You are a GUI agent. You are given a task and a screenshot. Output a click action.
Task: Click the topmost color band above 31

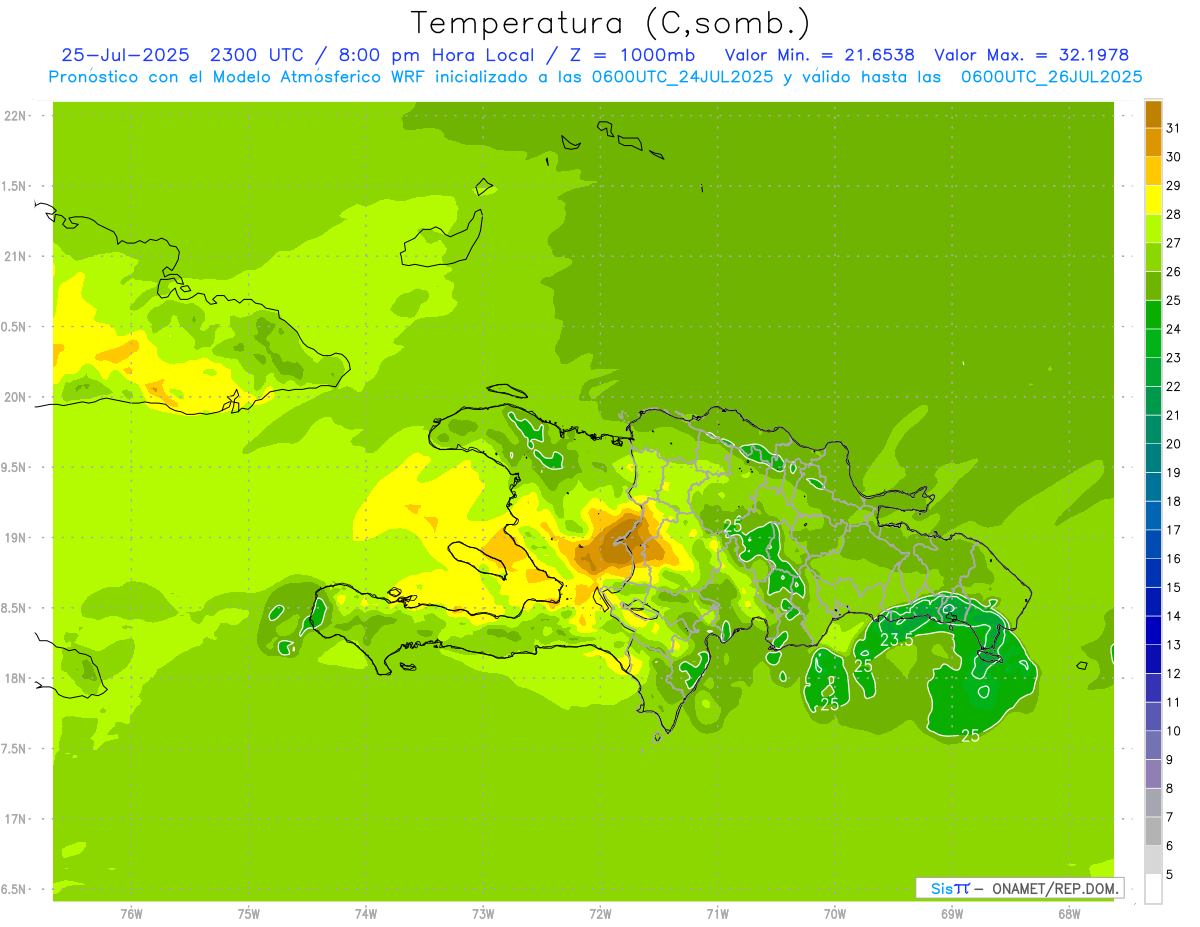(1153, 114)
